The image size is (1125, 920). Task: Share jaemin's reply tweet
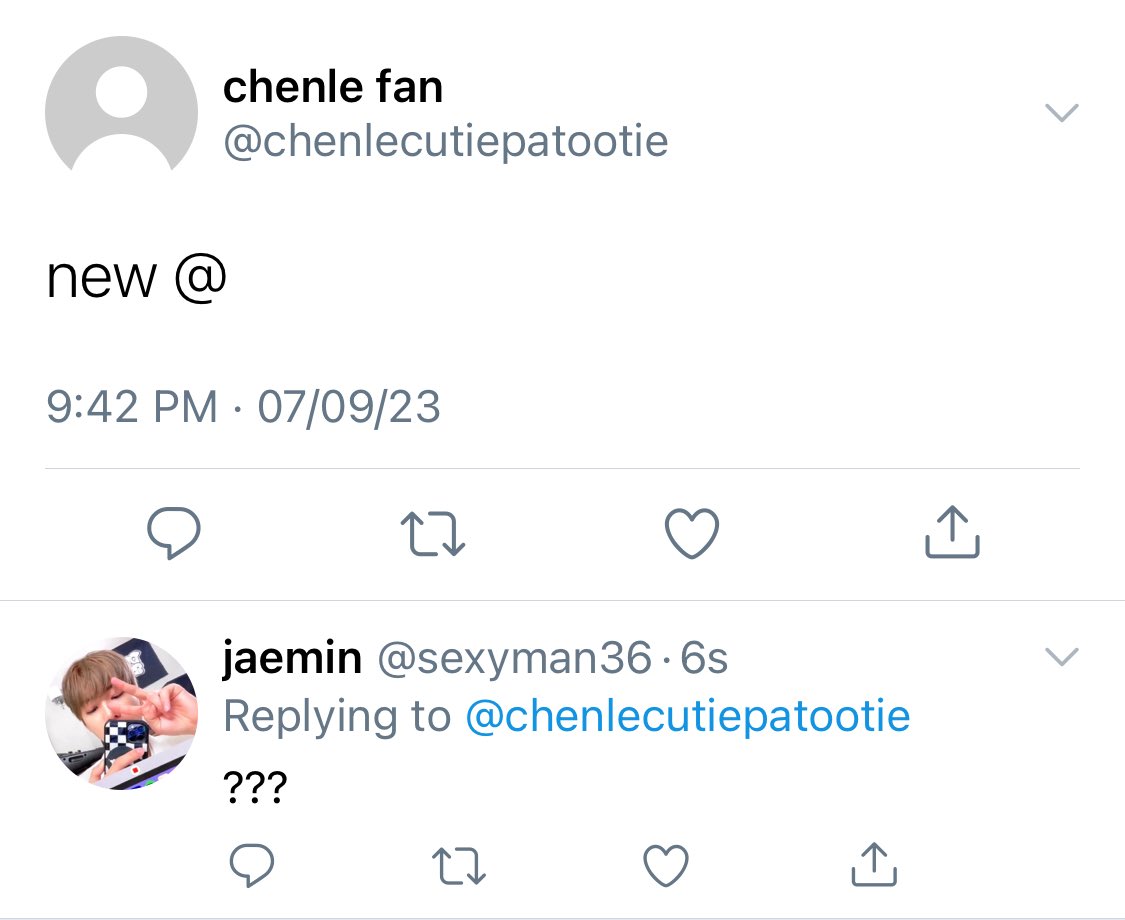point(874,864)
